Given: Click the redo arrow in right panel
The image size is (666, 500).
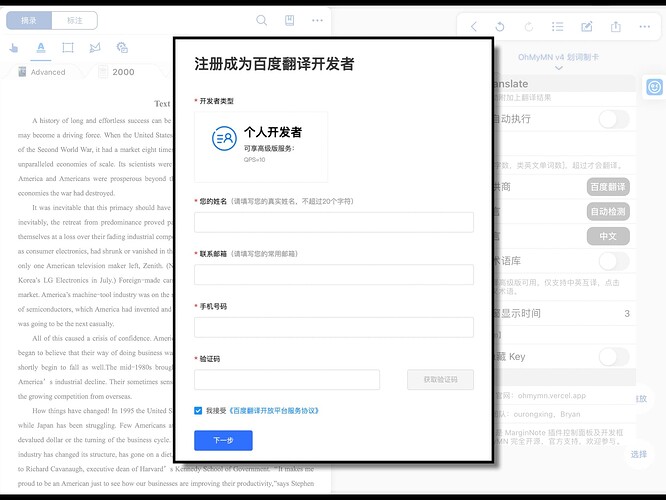Looking at the screenshot, I should click(x=529, y=27).
